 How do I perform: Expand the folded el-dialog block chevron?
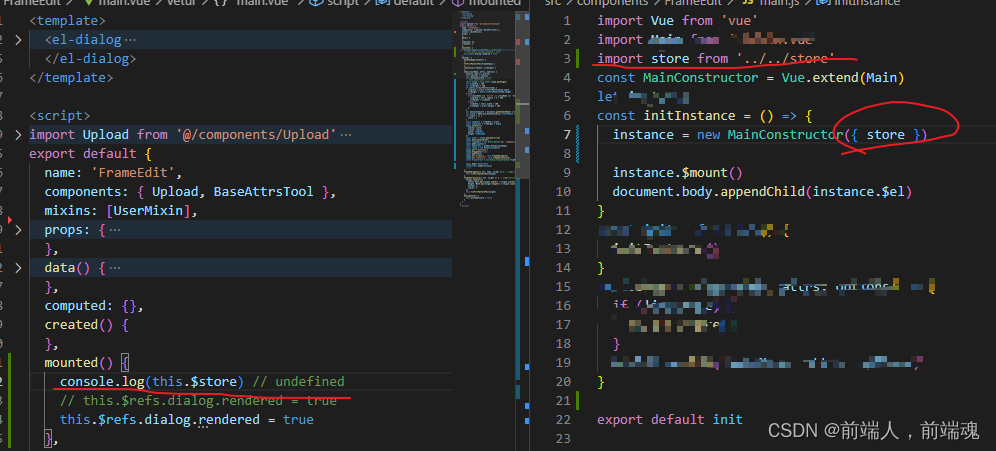(x=18, y=40)
